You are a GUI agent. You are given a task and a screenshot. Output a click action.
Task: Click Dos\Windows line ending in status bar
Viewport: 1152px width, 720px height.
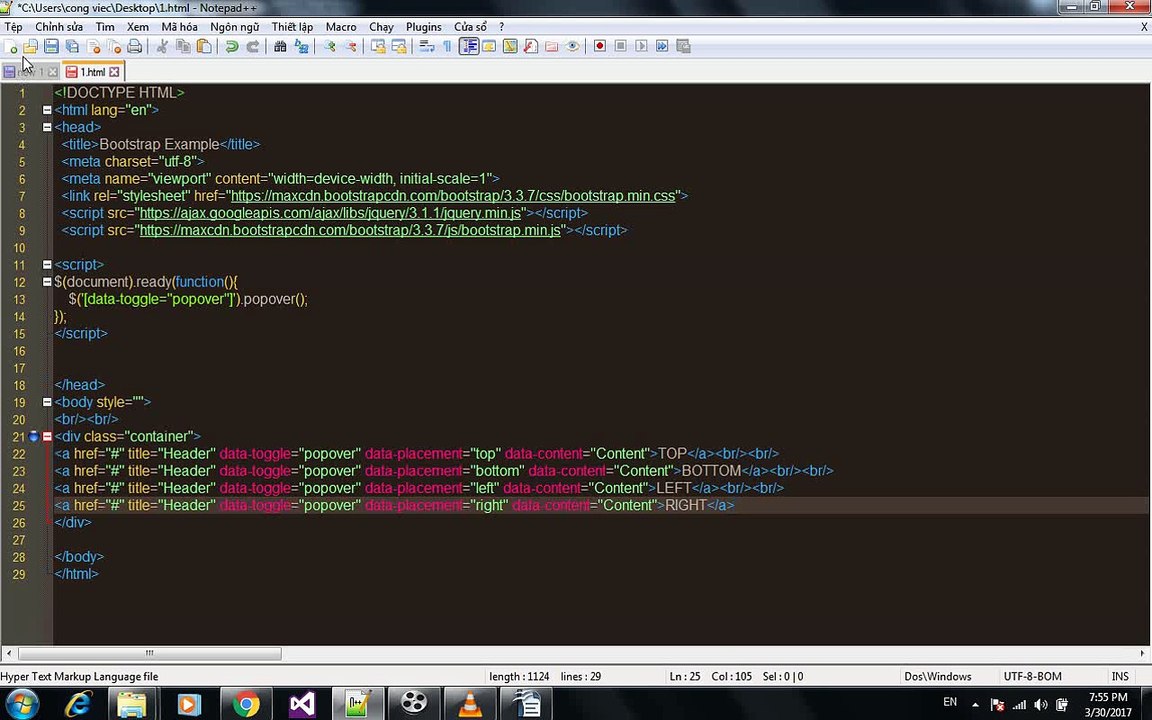click(937, 677)
